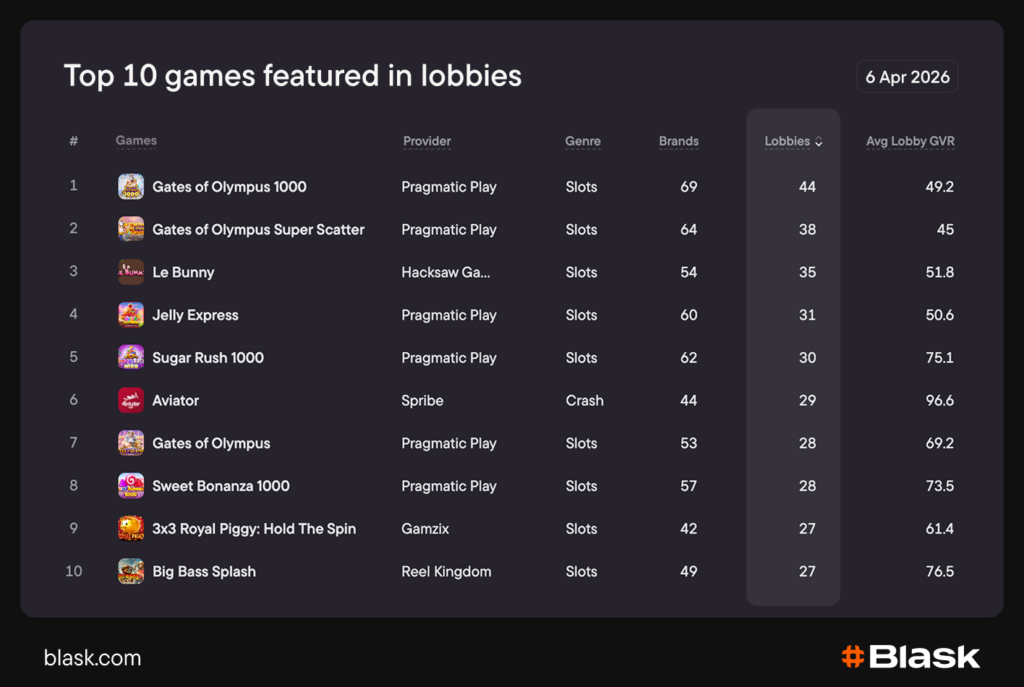Sort by the Brands column header

click(x=678, y=141)
